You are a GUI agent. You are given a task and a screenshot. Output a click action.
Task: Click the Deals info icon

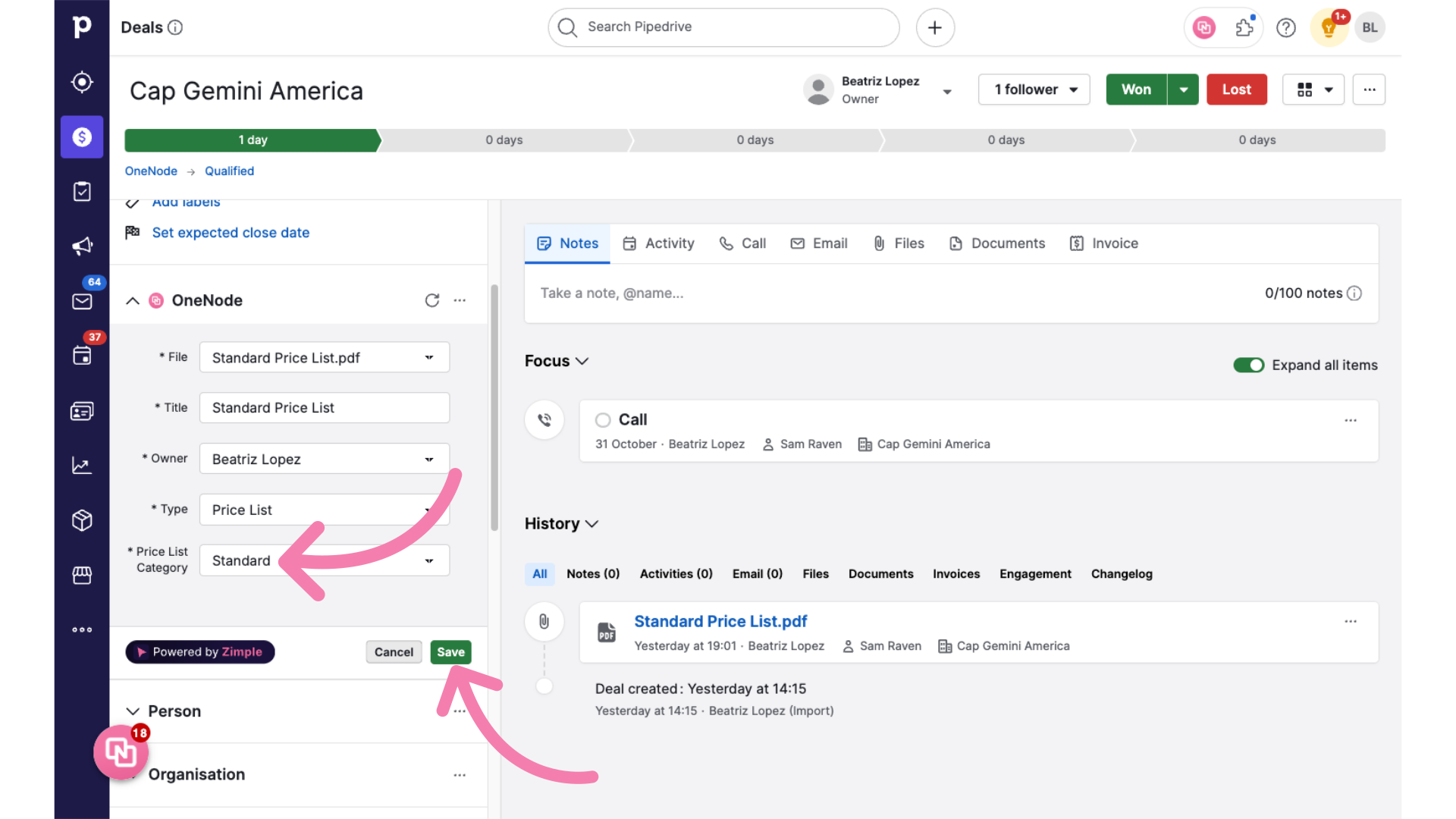tap(175, 27)
